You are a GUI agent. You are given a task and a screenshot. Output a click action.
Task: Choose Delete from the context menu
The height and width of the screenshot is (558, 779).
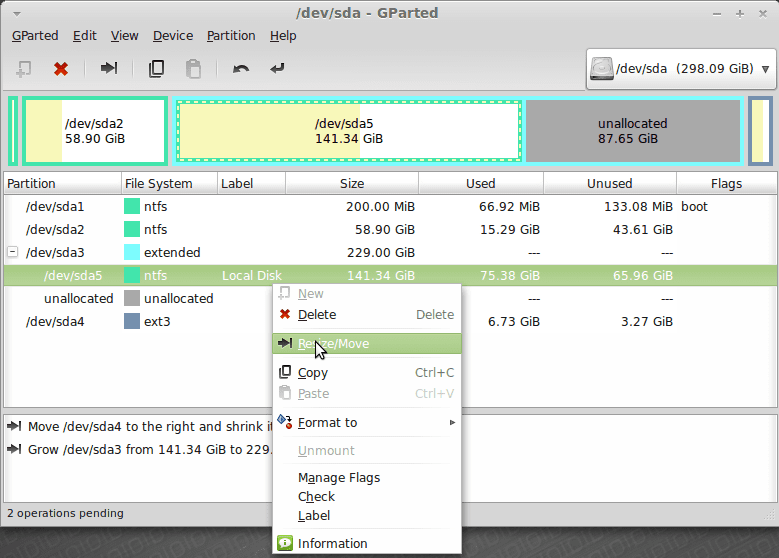coord(367,315)
